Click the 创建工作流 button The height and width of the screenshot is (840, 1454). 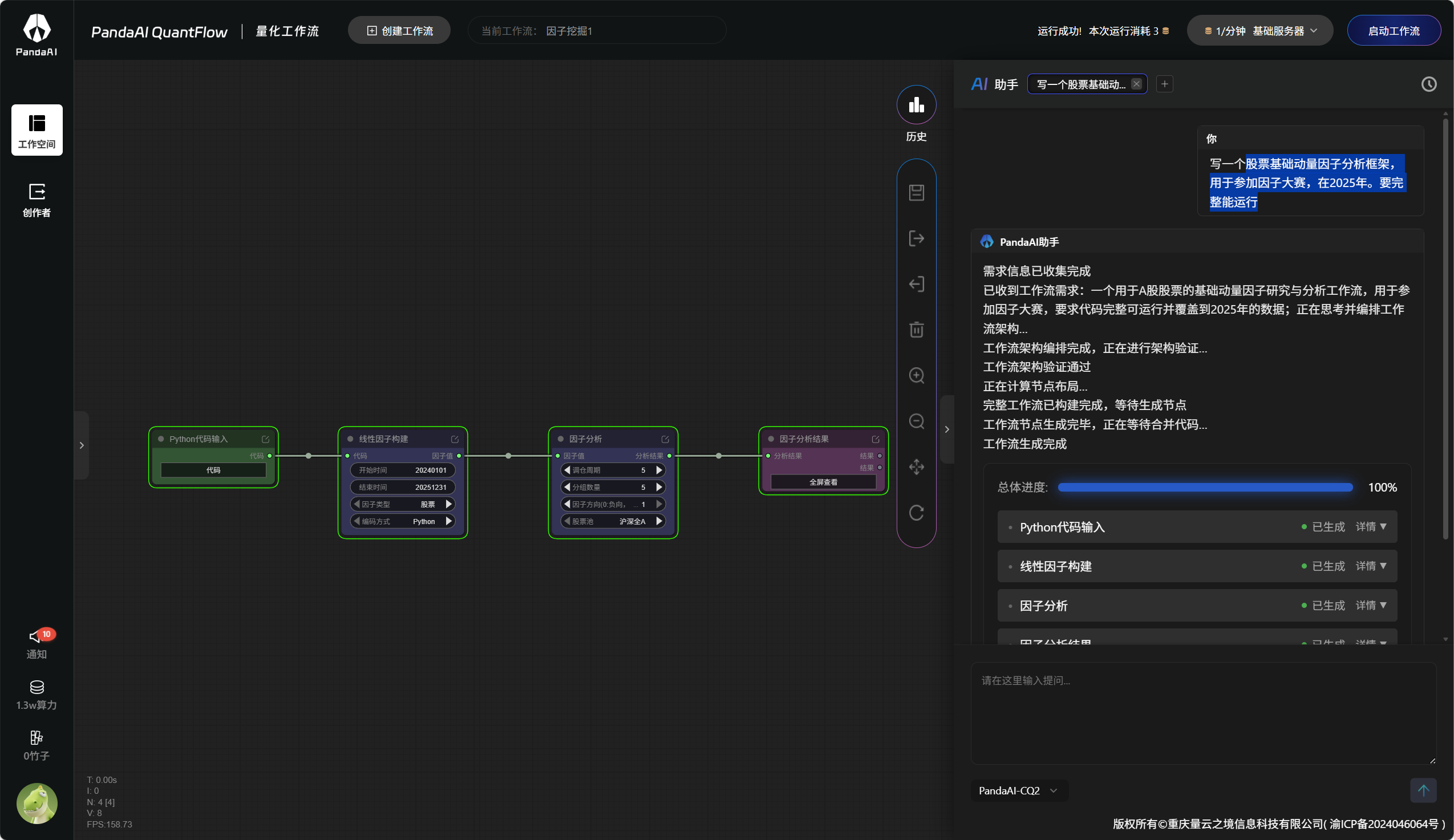[399, 31]
